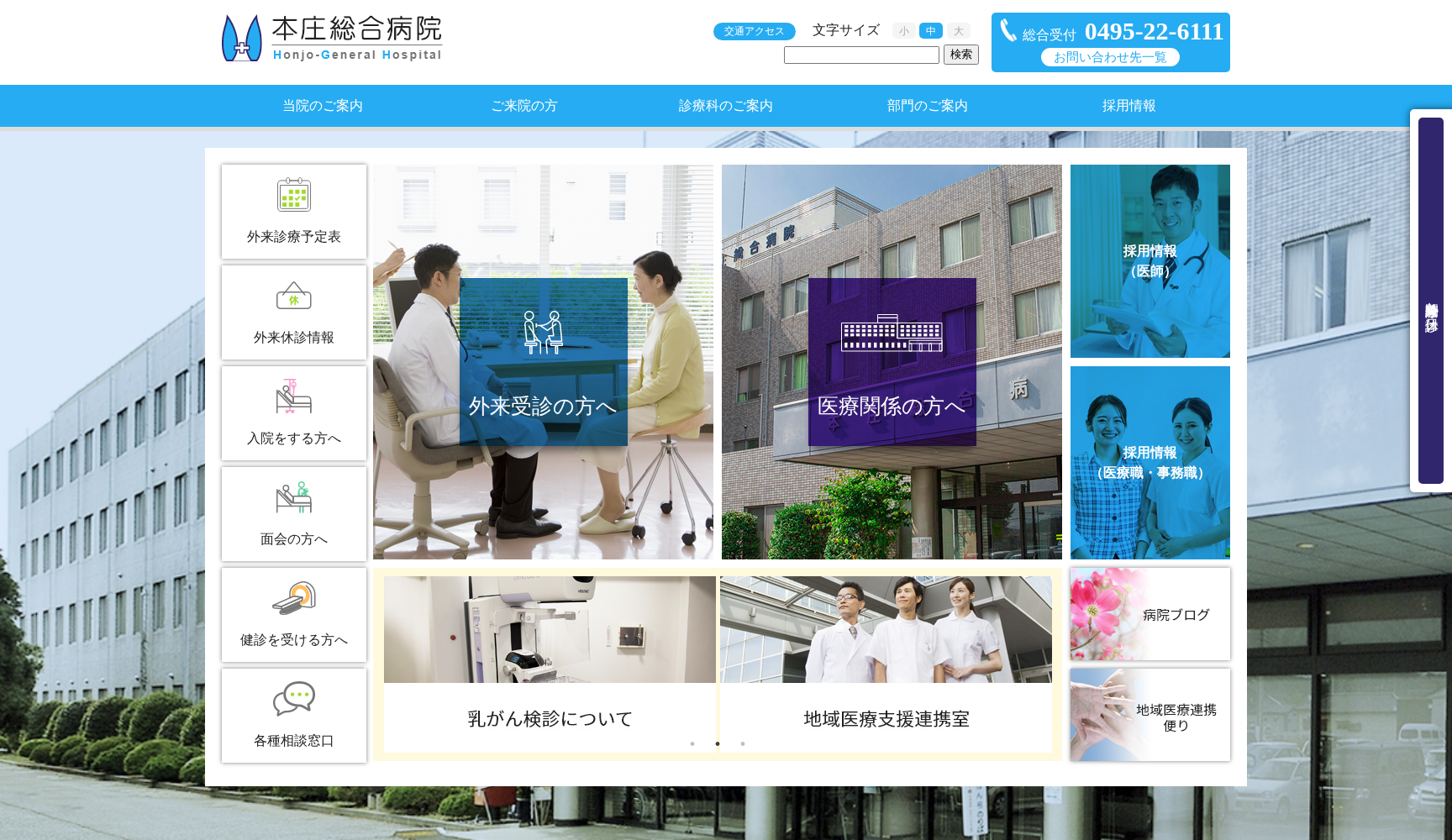
Task: Open the 外来診療予定表 calendar icon
Action: pyautogui.click(x=294, y=196)
